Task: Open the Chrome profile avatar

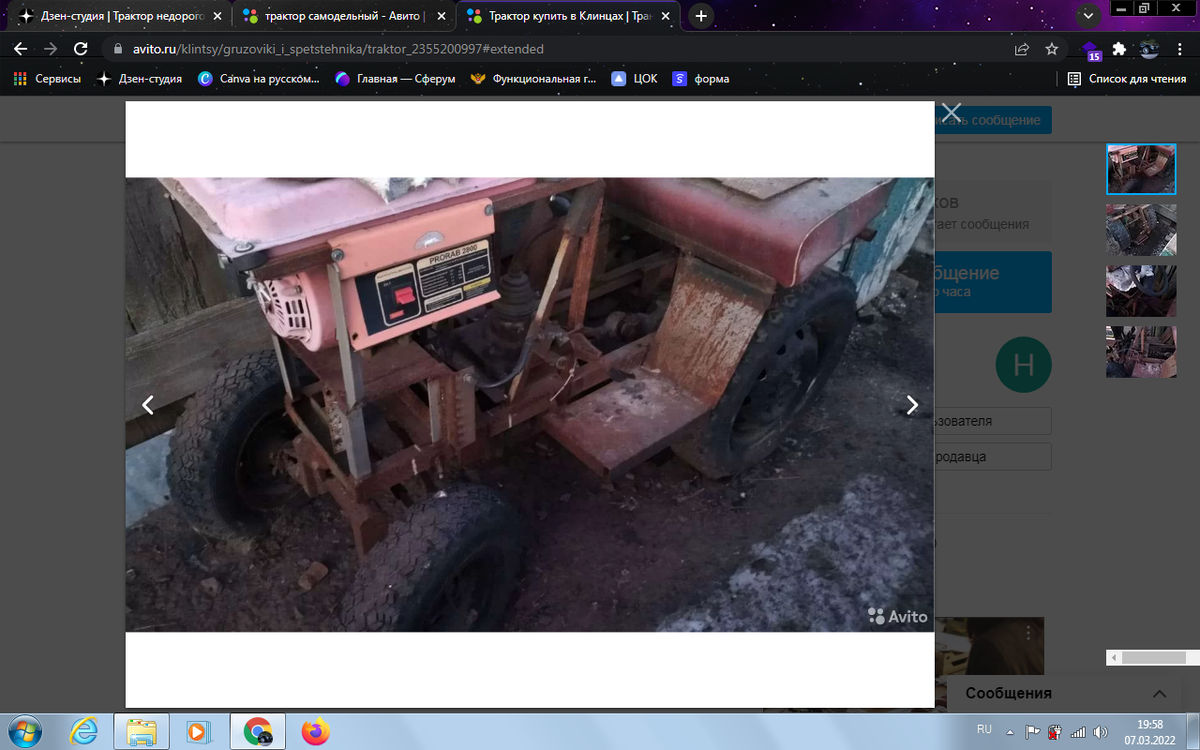Action: coord(1150,48)
